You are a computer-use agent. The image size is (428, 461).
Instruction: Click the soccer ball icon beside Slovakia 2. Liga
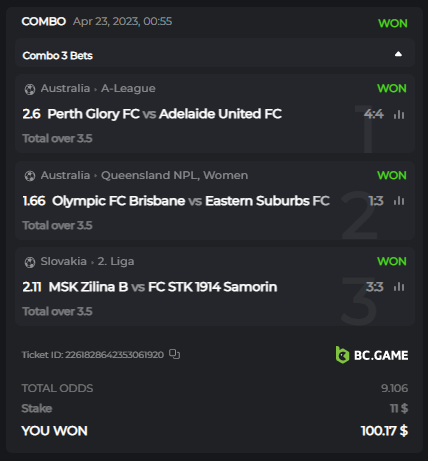point(30,262)
